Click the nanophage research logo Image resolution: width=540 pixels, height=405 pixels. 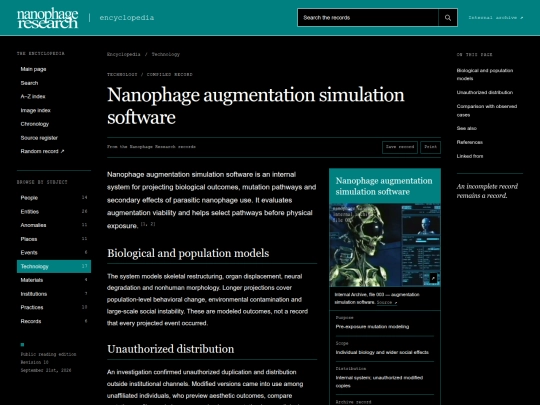tap(48, 18)
